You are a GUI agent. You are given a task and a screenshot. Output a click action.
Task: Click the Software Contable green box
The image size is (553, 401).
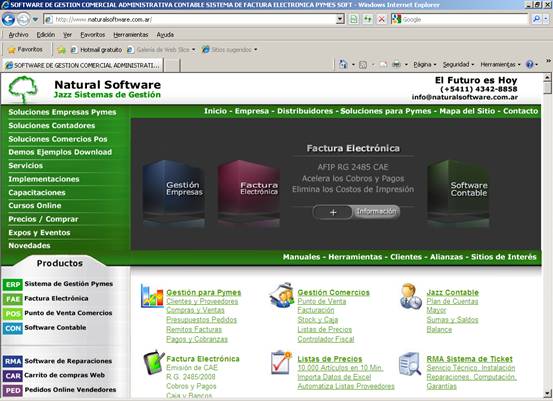(458, 193)
